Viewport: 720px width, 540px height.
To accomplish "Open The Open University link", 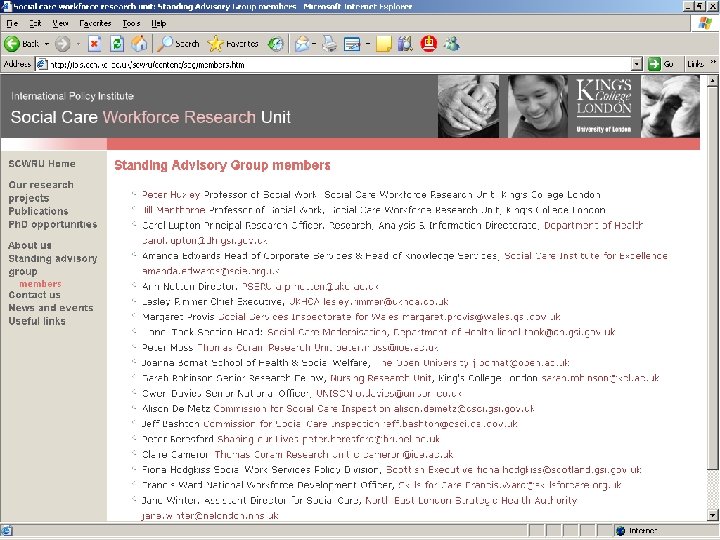I will [x=421, y=363].
